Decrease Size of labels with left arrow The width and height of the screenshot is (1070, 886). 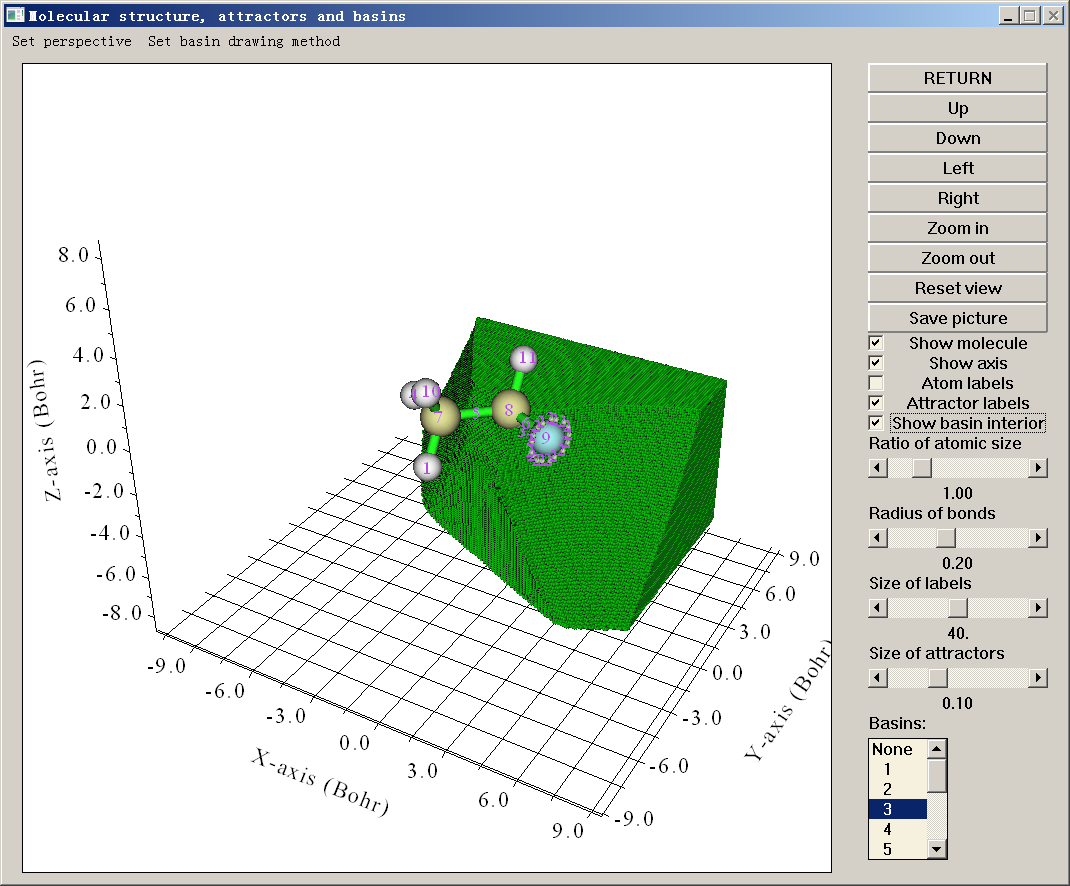(878, 608)
